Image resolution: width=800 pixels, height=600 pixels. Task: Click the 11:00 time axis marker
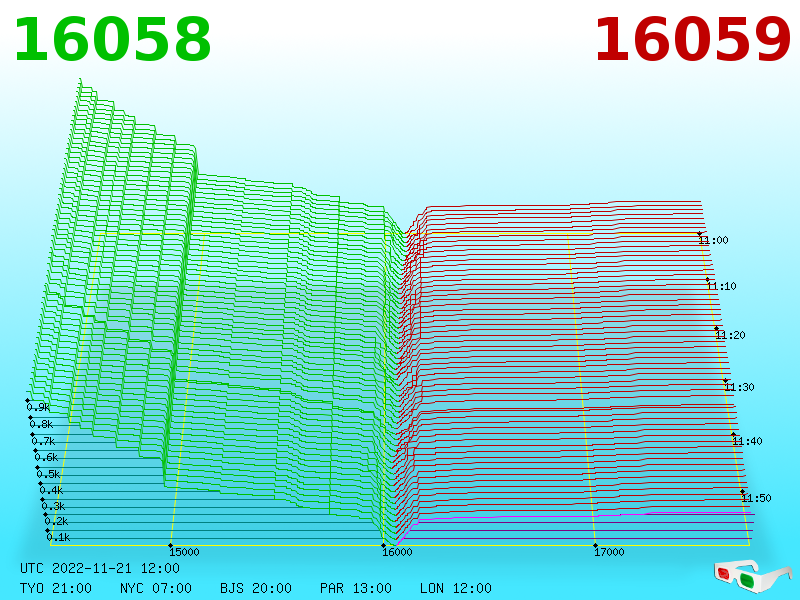pyautogui.click(x=713, y=240)
